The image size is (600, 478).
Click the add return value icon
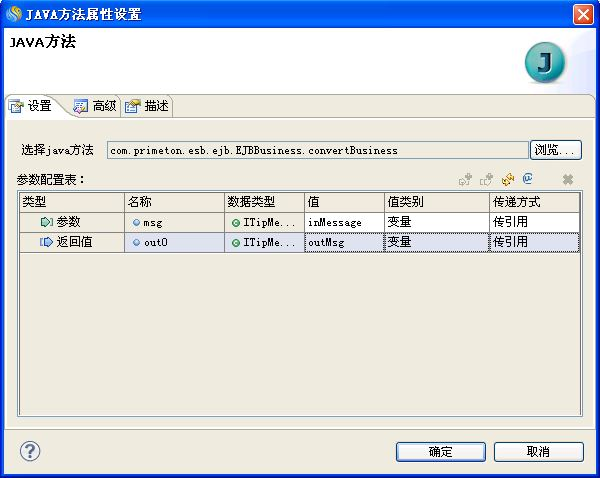coord(487,179)
